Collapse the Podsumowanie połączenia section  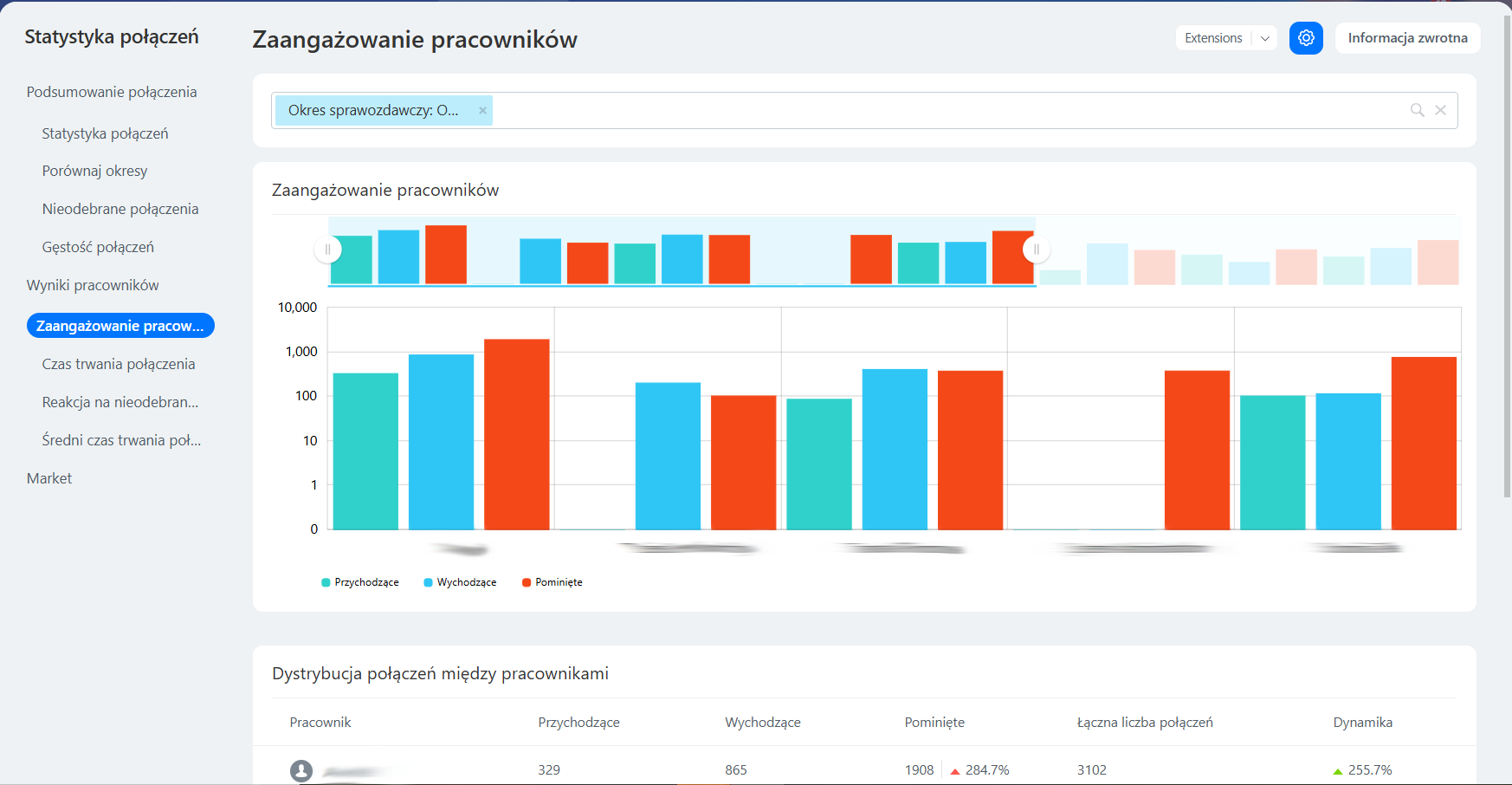coord(112,92)
